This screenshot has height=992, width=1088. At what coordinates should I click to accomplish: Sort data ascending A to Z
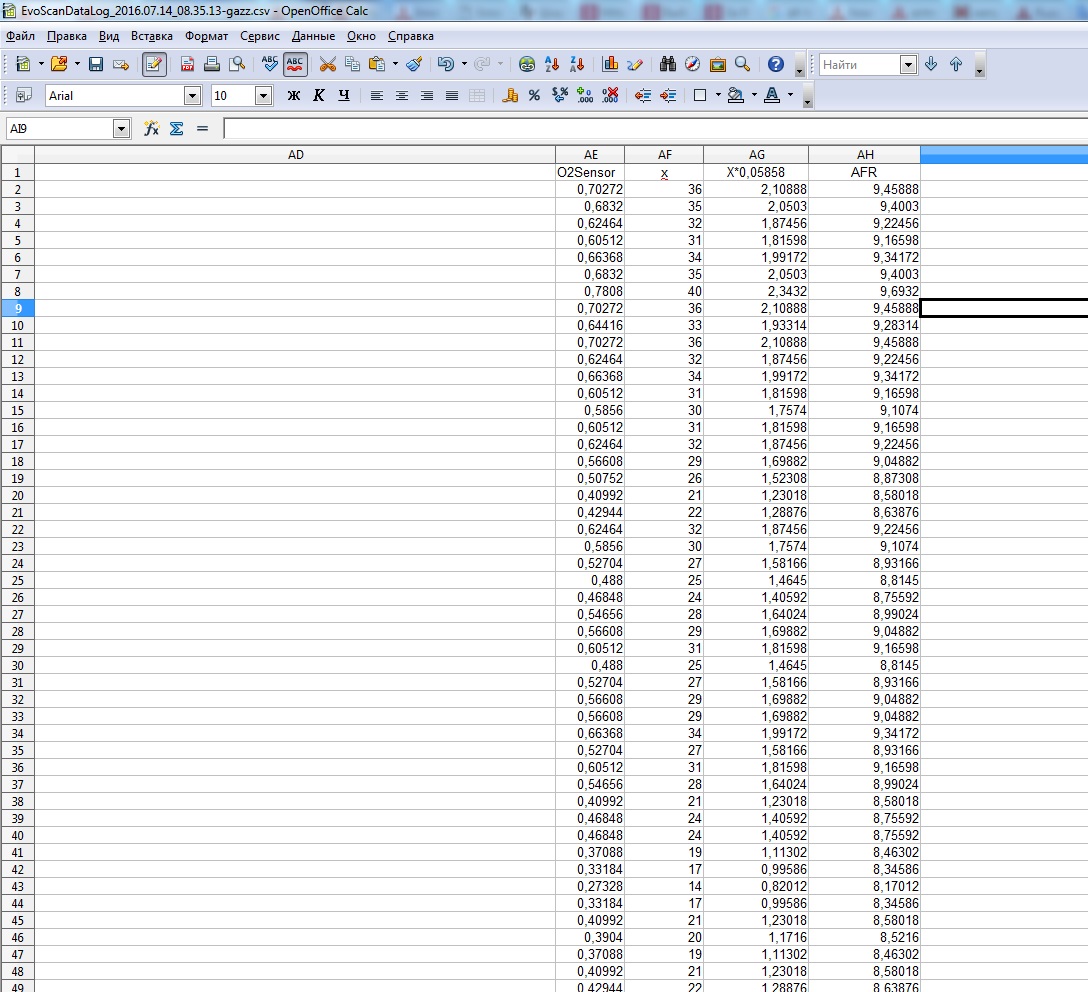(x=552, y=64)
